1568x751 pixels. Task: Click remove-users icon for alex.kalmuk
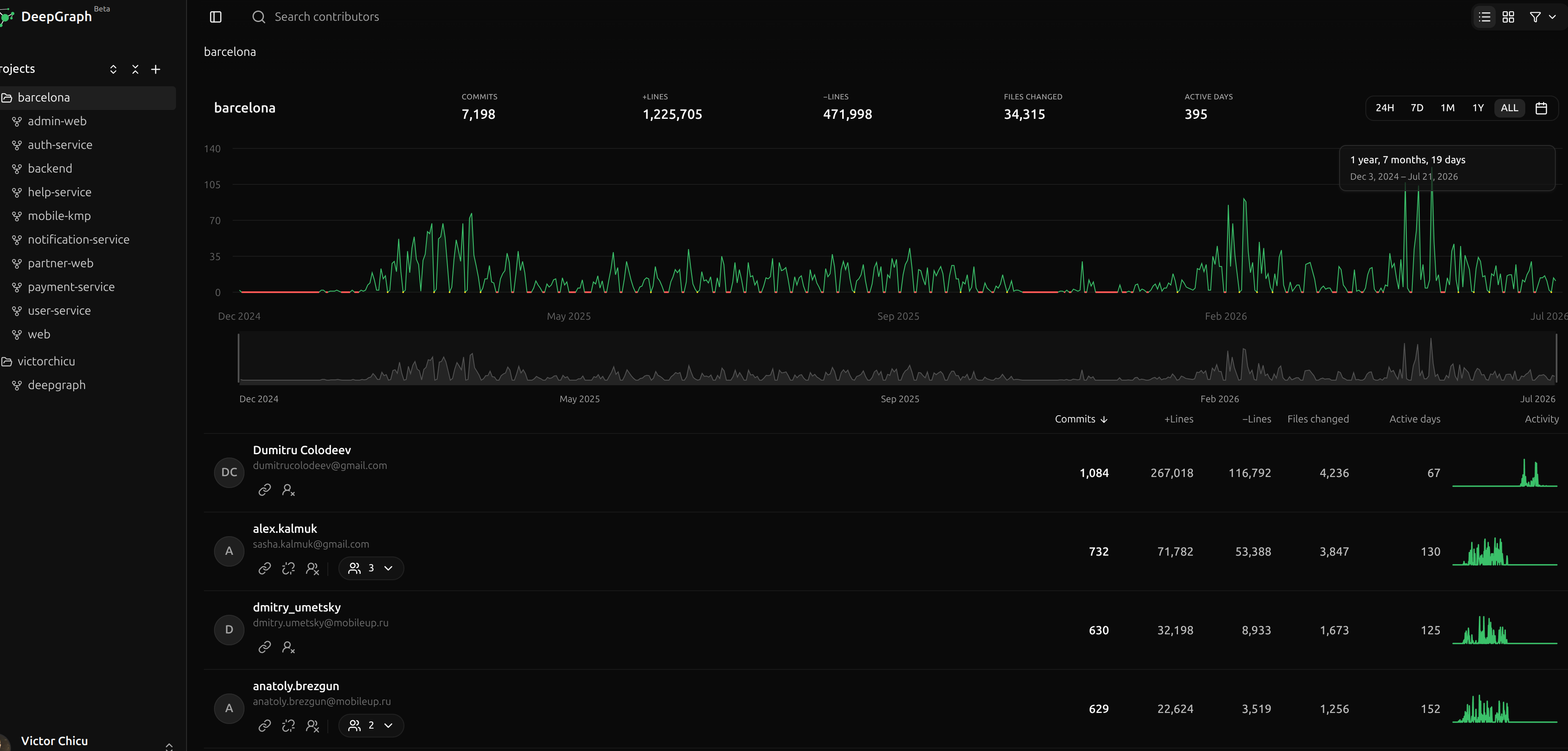point(313,568)
